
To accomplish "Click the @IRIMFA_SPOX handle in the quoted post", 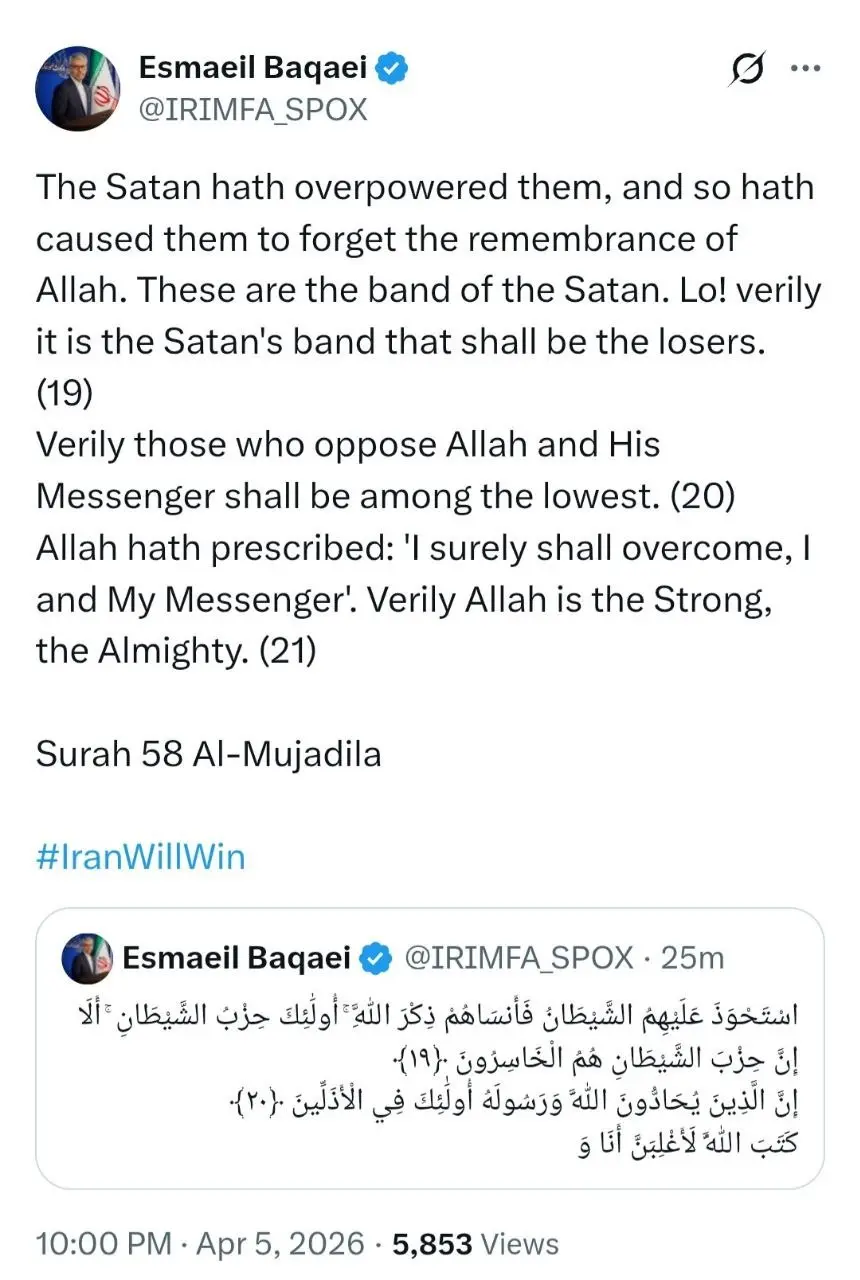I will (x=518, y=959).
